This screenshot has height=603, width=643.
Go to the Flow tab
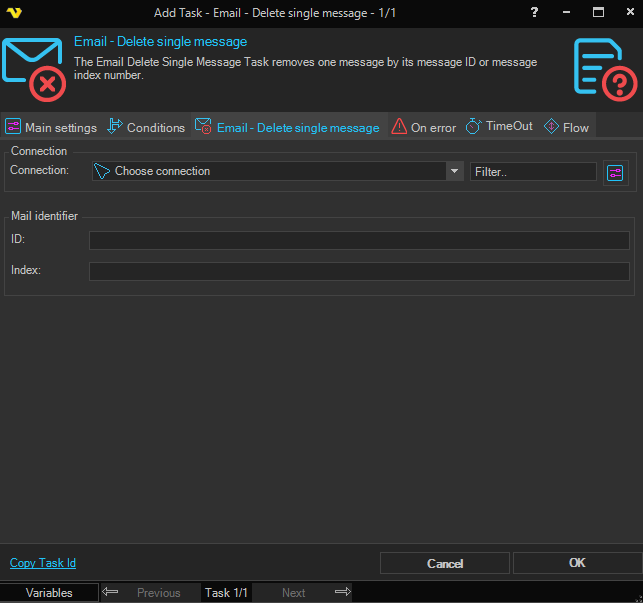point(567,127)
